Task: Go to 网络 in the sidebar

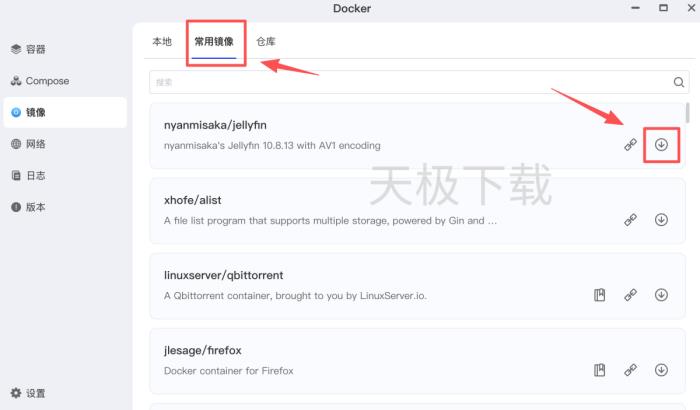Action: [29, 144]
